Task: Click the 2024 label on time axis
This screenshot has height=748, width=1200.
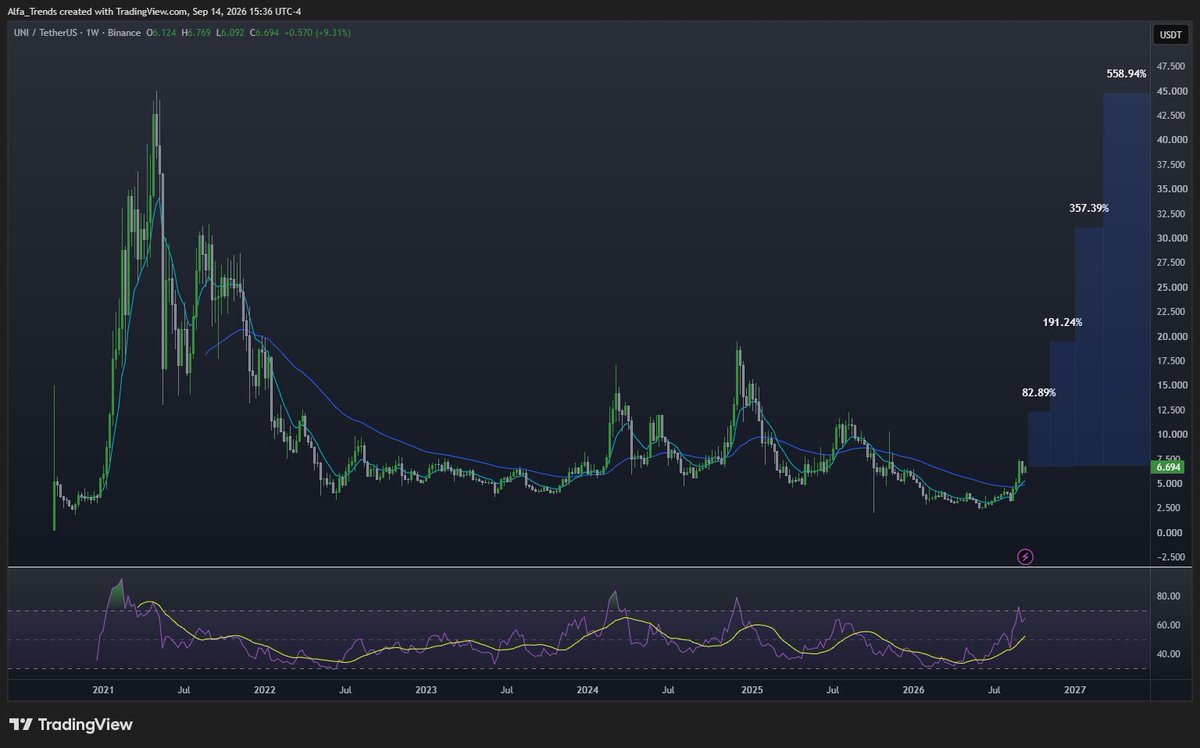Action: (x=587, y=690)
